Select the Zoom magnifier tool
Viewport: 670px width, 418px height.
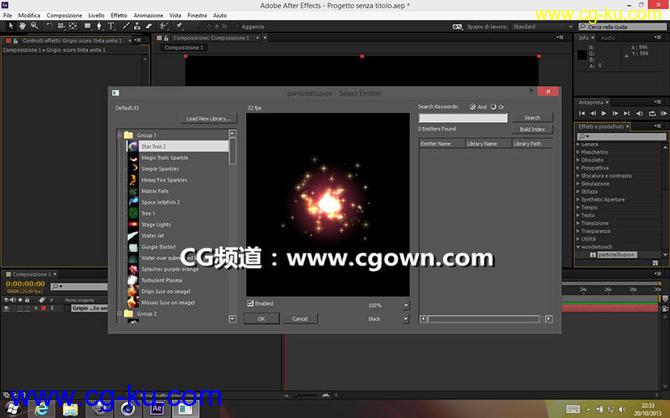34,26
